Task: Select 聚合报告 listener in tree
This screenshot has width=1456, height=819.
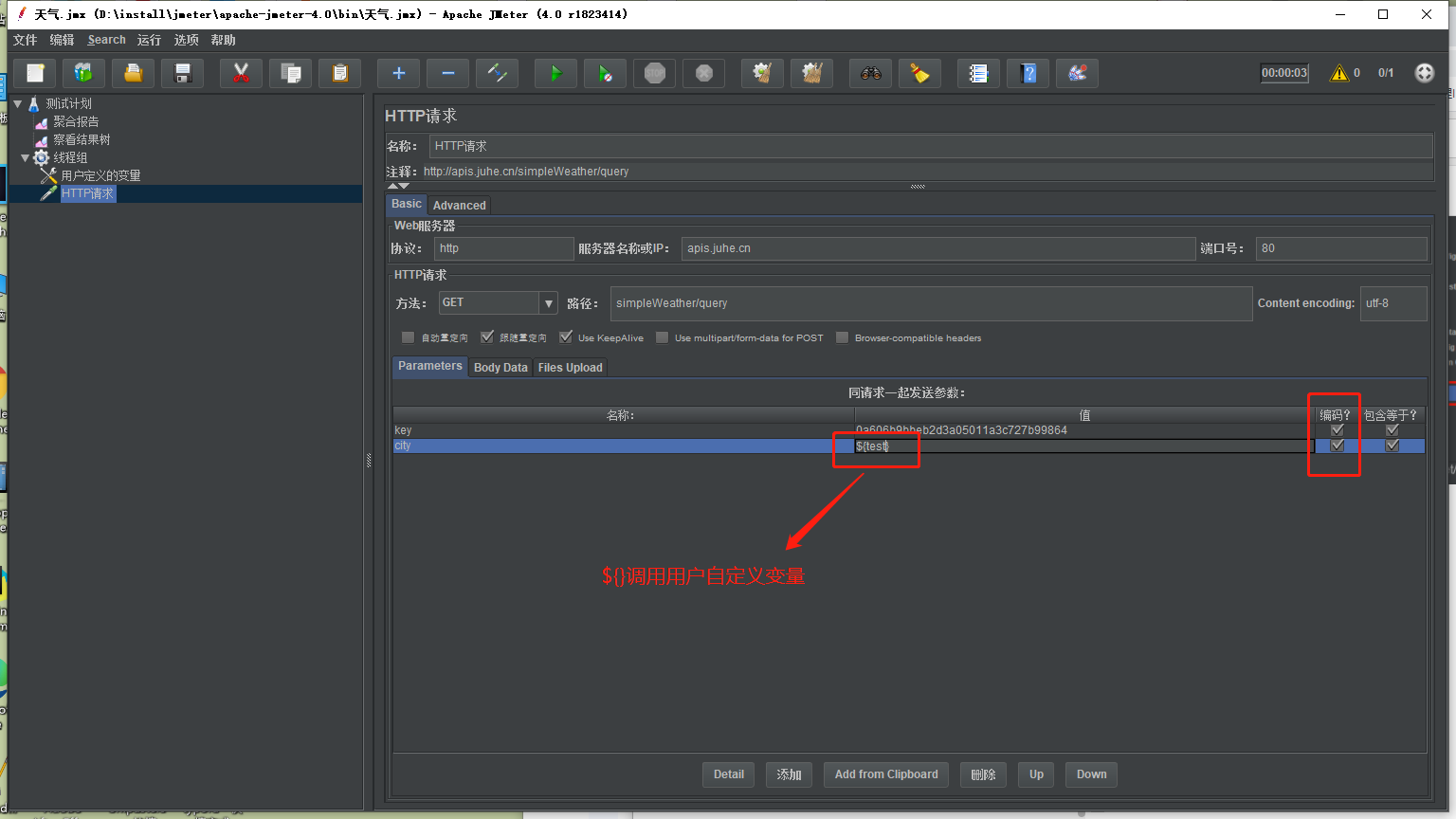Action: [x=76, y=121]
